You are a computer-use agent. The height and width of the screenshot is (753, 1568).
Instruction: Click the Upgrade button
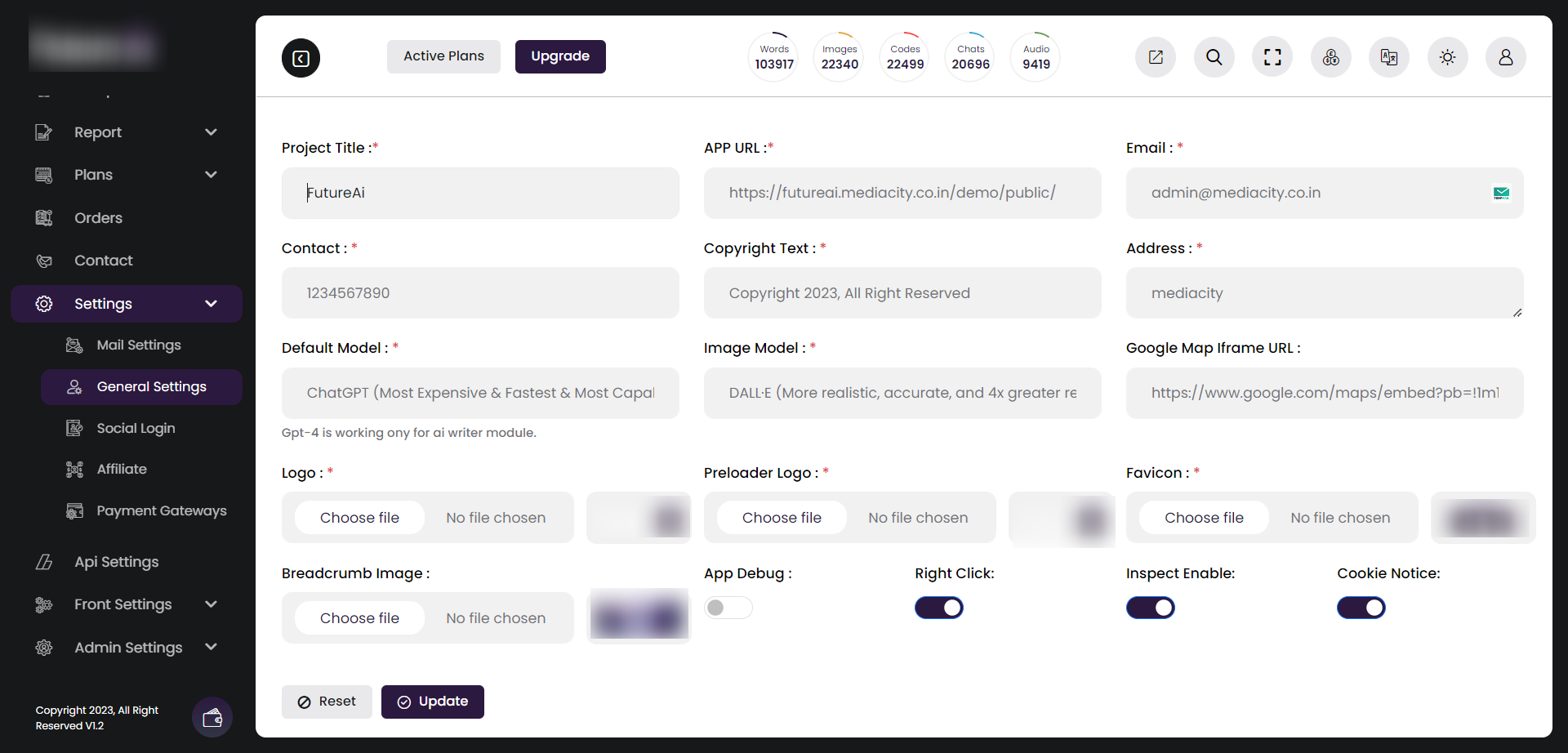tap(559, 56)
